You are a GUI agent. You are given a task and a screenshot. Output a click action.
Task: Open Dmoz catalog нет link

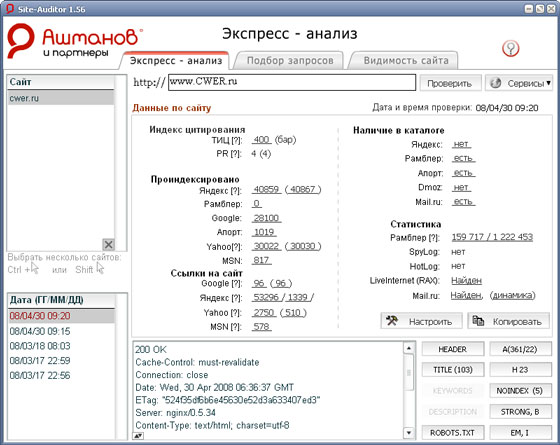pyautogui.click(x=461, y=187)
